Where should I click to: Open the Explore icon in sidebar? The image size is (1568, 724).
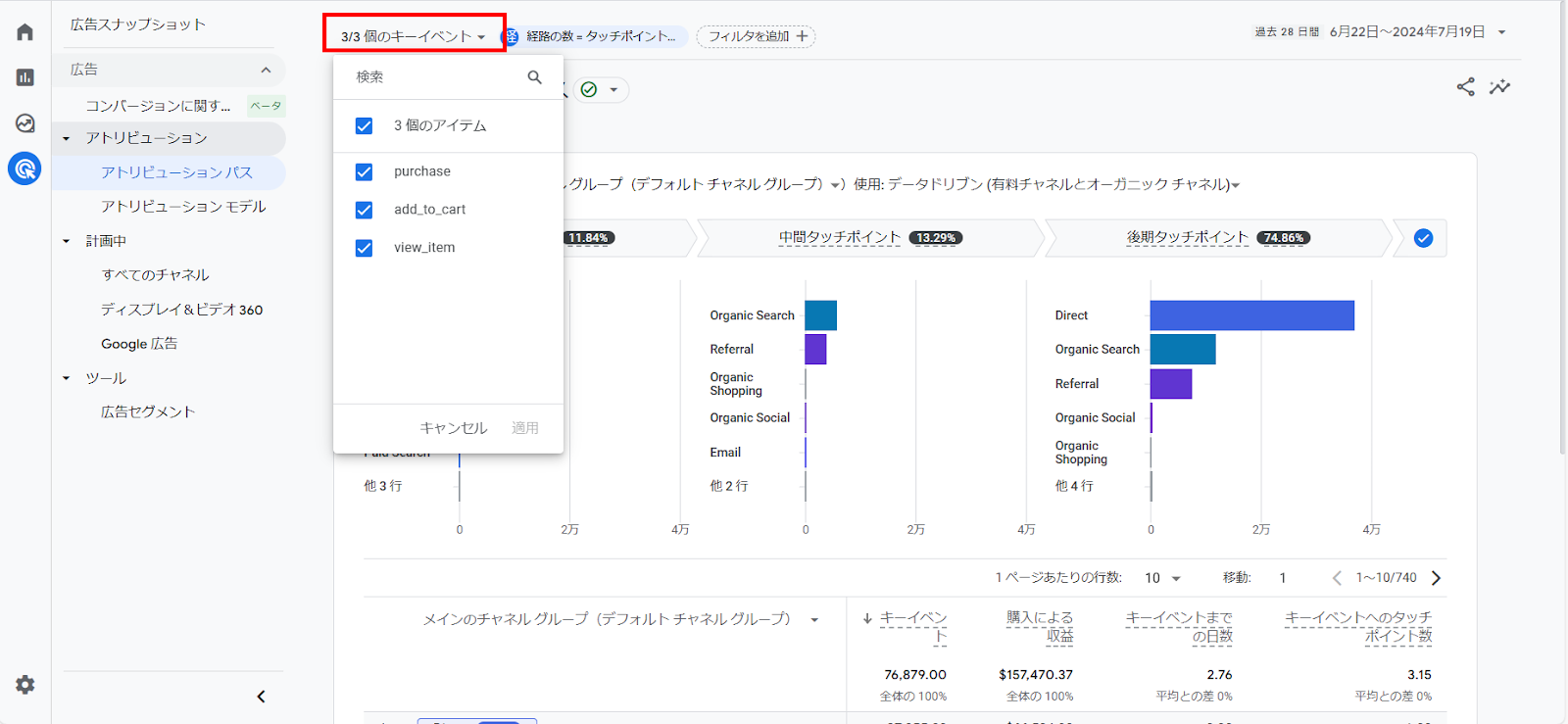click(x=25, y=123)
